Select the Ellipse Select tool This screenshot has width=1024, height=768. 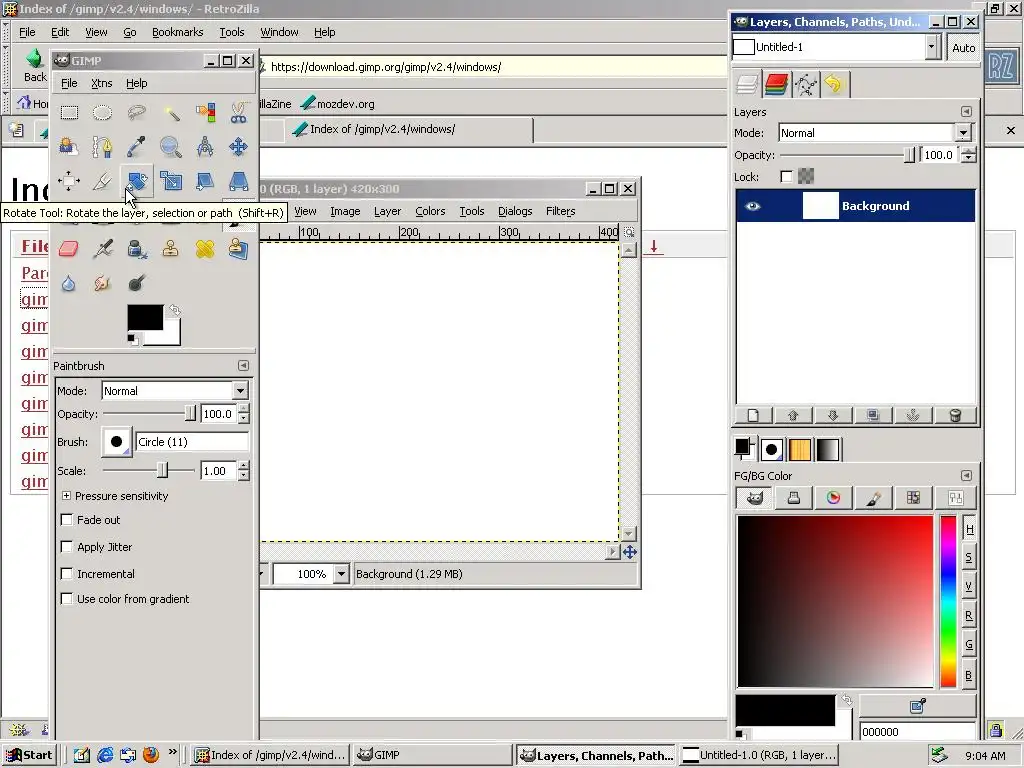(103, 113)
